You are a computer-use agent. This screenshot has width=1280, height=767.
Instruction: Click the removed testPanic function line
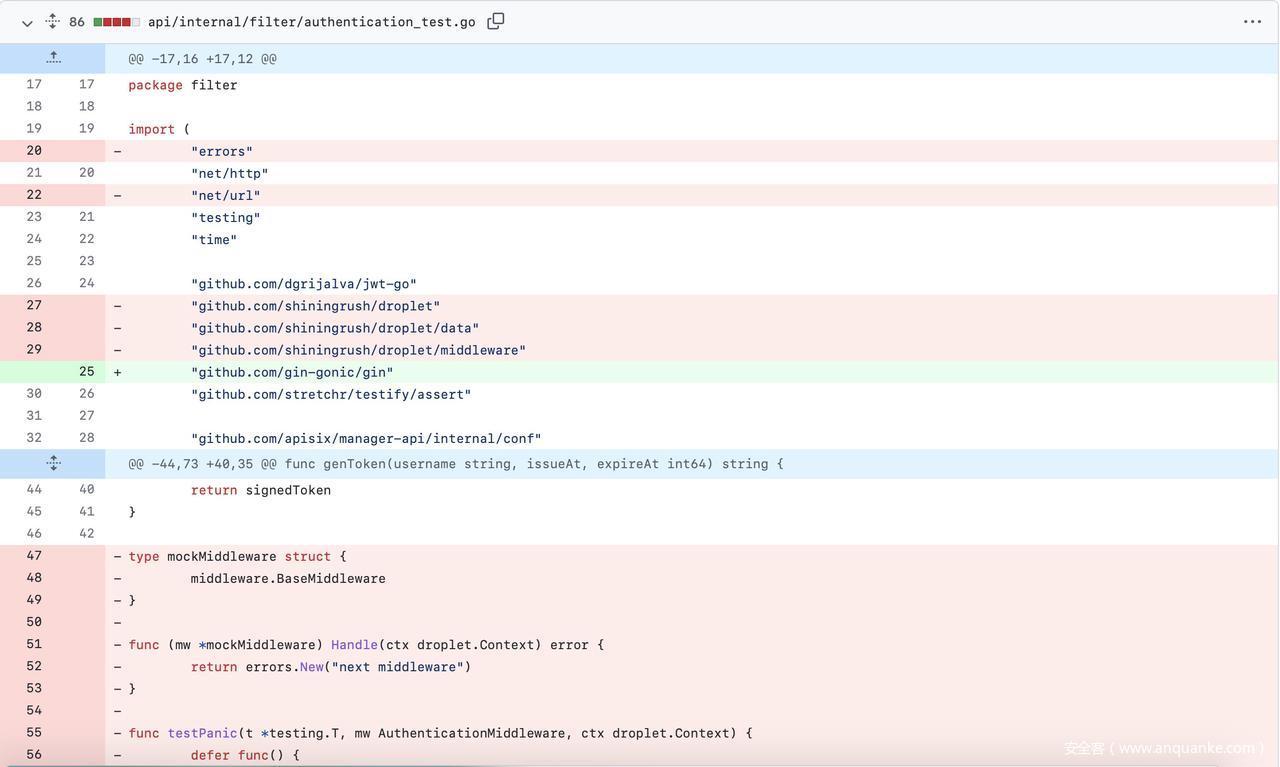point(440,733)
